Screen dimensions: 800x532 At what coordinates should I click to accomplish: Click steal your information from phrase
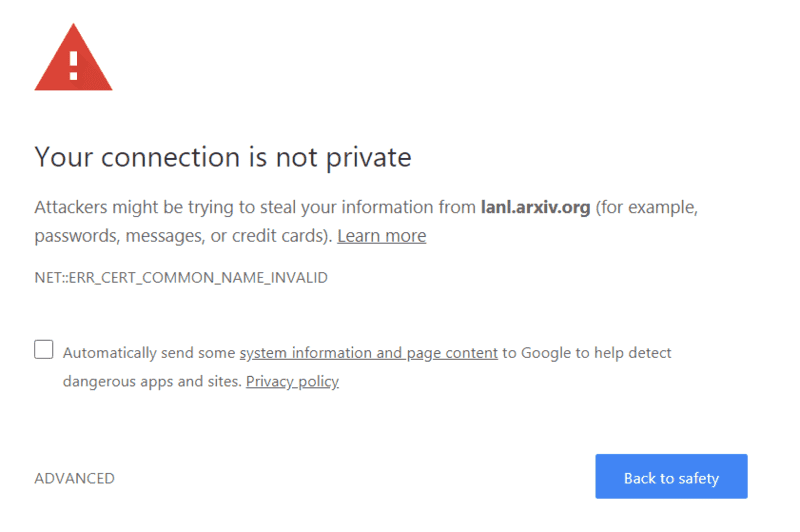tap(368, 207)
